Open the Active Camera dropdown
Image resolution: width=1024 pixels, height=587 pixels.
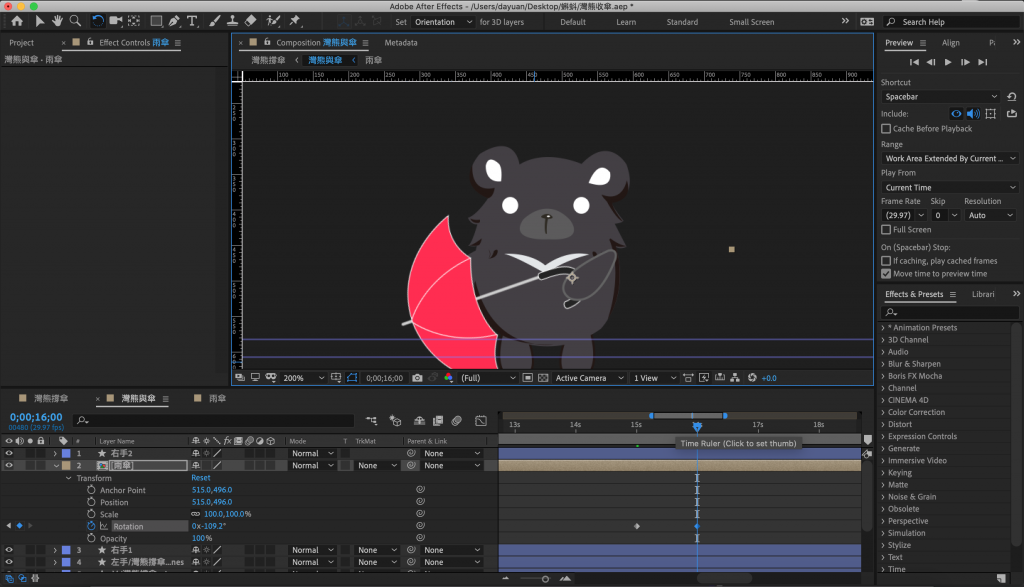coord(589,378)
